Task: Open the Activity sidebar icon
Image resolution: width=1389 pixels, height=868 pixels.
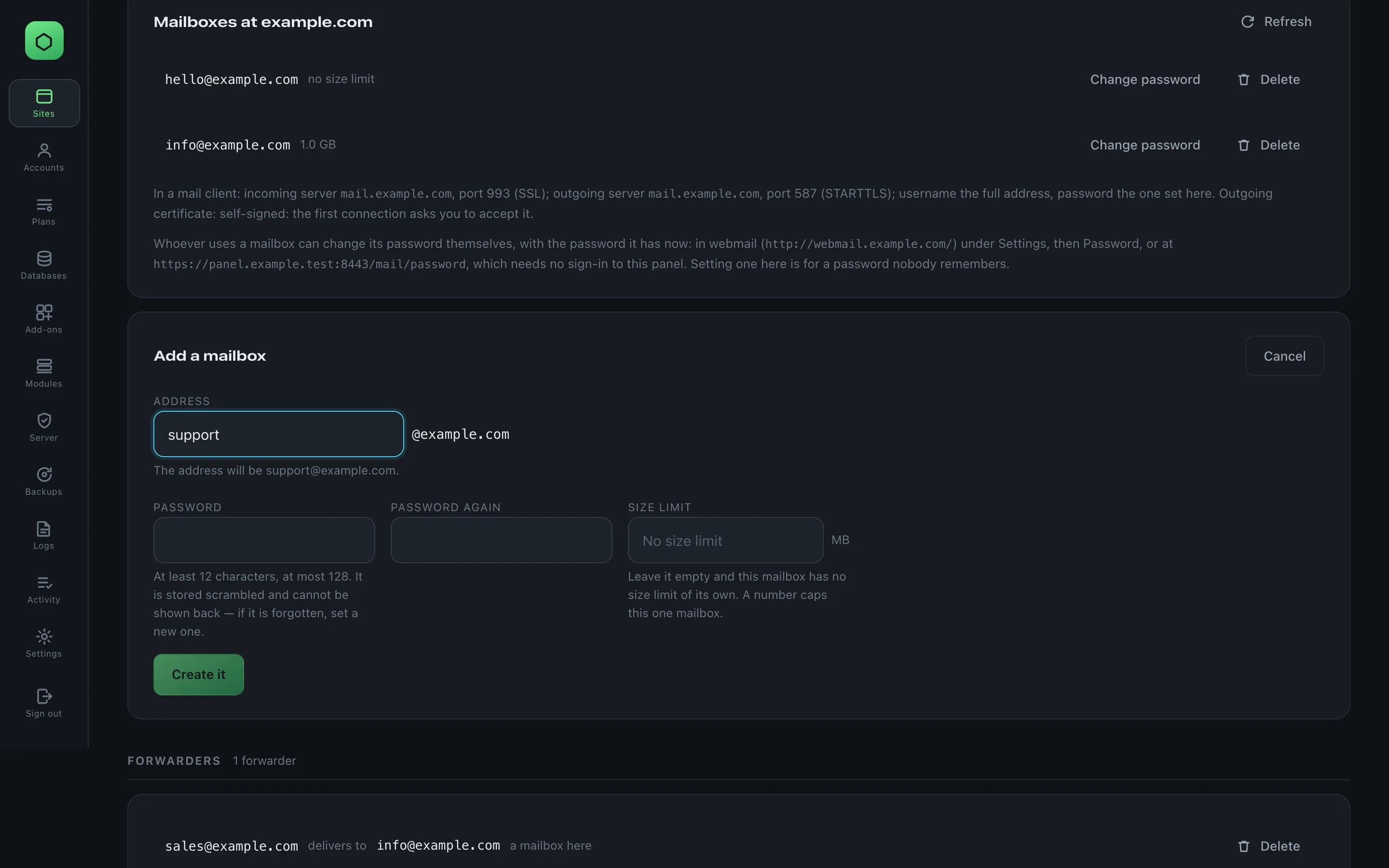Action: click(x=44, y=583)
